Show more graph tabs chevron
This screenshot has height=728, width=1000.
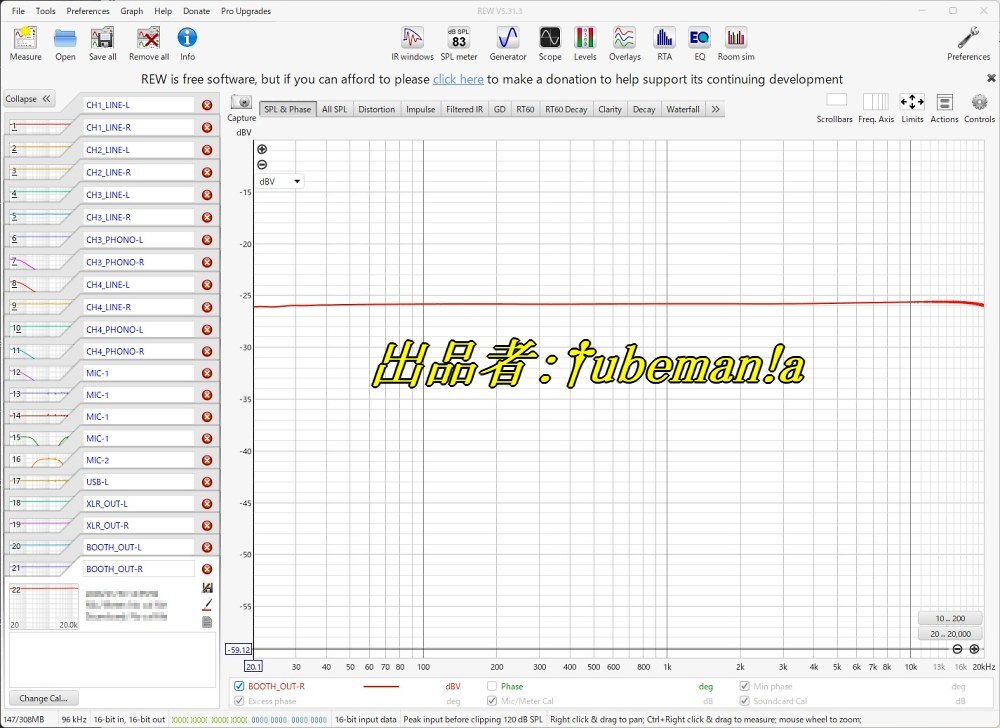(x=716, y=109)
